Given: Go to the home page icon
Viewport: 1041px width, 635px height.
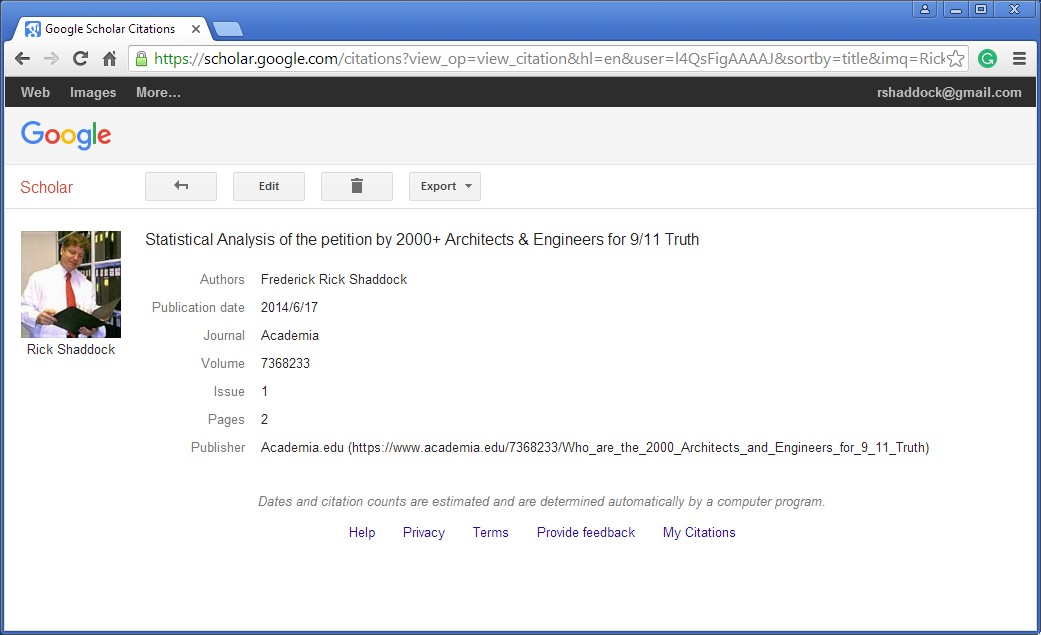Looking at the screenshot, I should (110, 58).
